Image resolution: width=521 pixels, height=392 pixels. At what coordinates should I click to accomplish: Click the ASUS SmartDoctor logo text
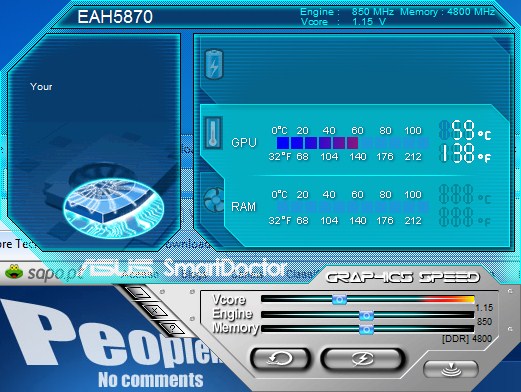[x=183, y=268]
